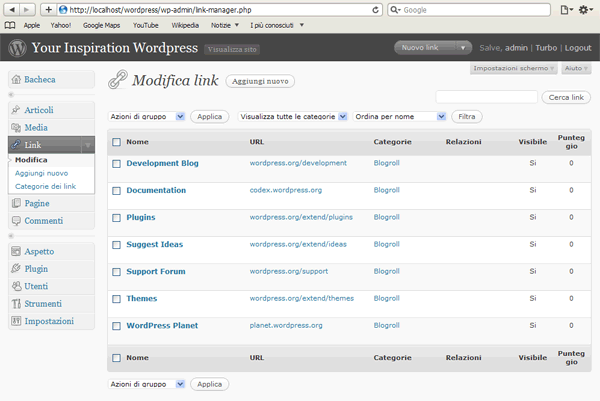Click the reload page icon

click(375, 10)
